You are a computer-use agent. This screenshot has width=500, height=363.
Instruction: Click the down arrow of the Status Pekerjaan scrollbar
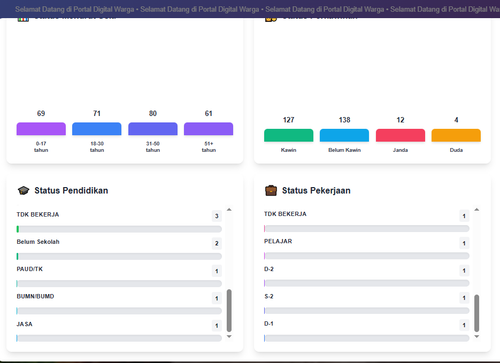coord(477,337)
